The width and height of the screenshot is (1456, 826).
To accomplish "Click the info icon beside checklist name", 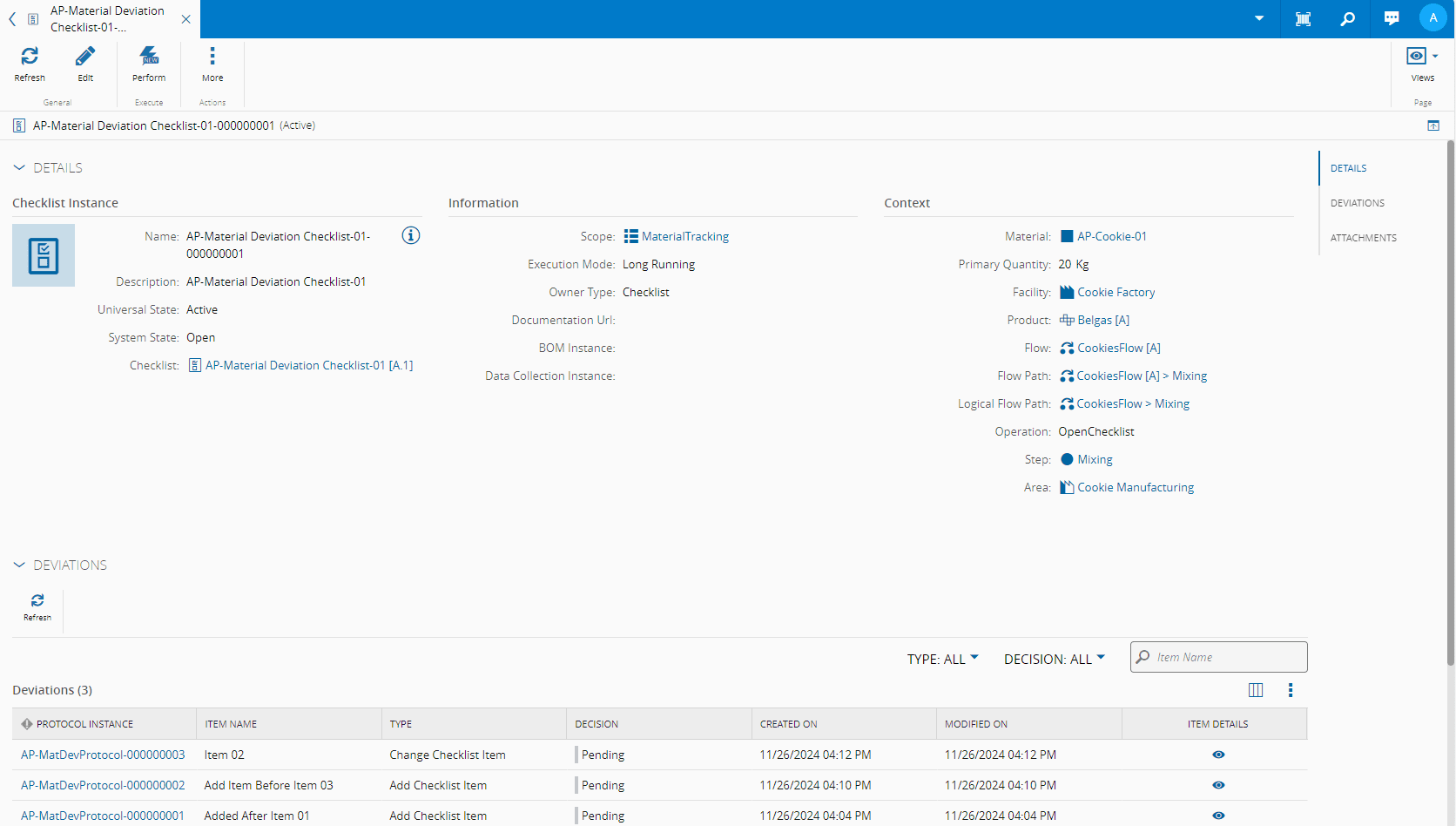I will (411, 235).
